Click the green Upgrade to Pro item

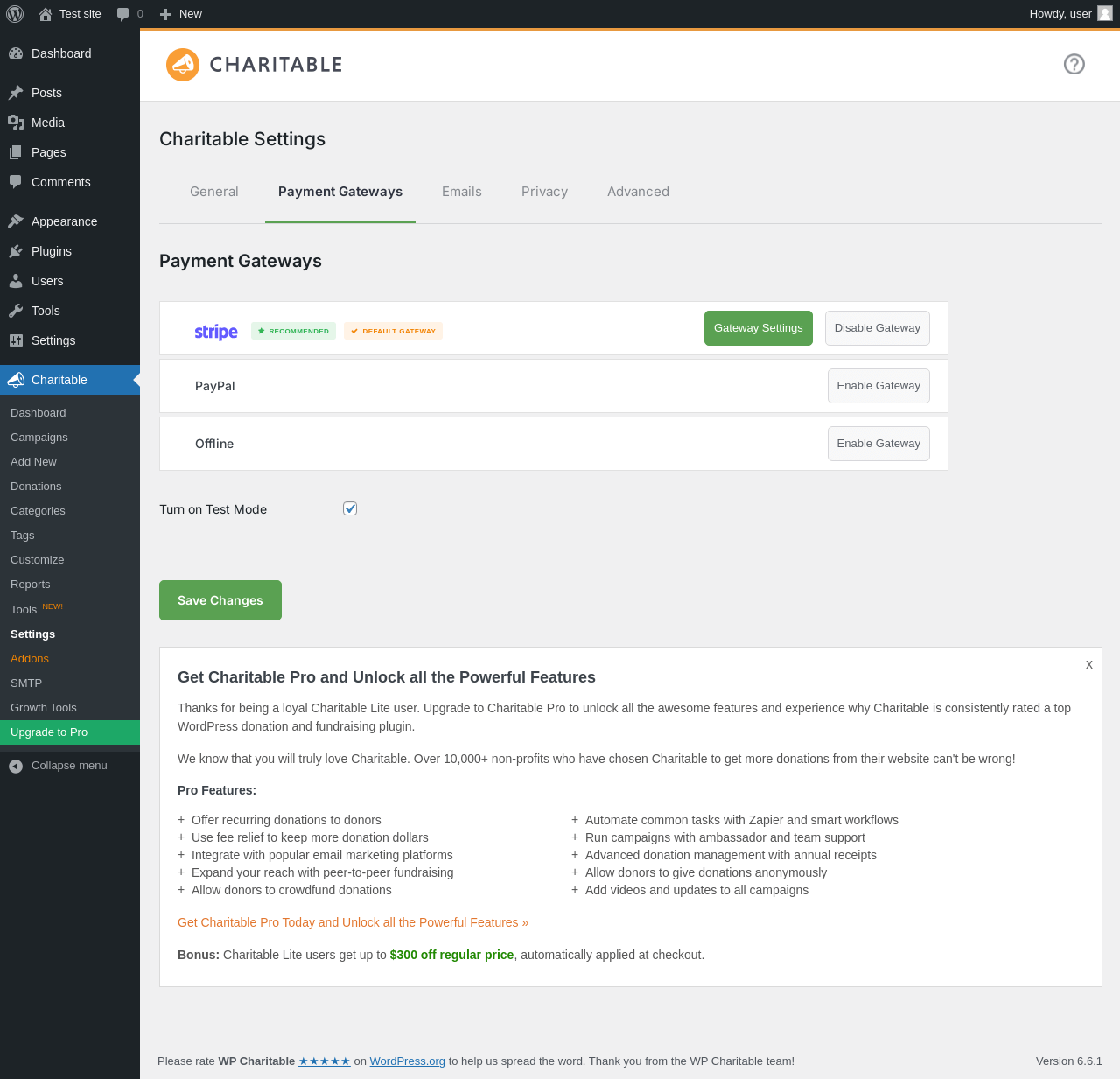70,732
